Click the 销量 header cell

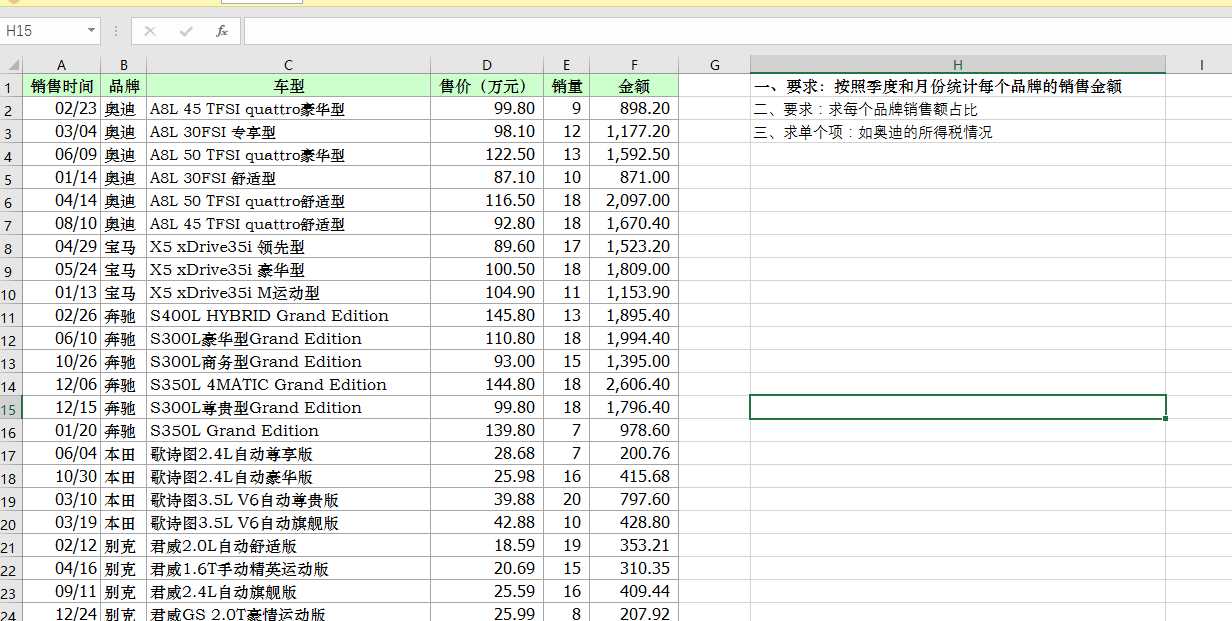pyautogui.click(x=566, y=86)
